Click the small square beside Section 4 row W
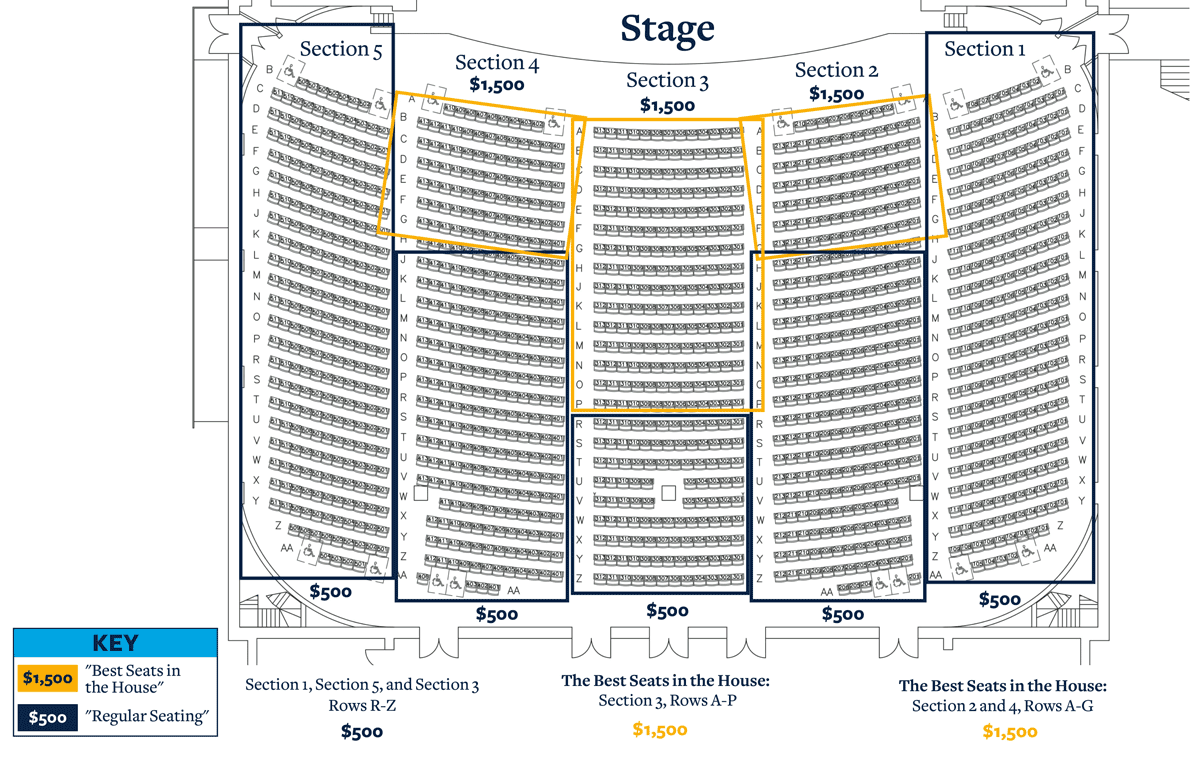1200x758 pixels. tap(420, 493)
